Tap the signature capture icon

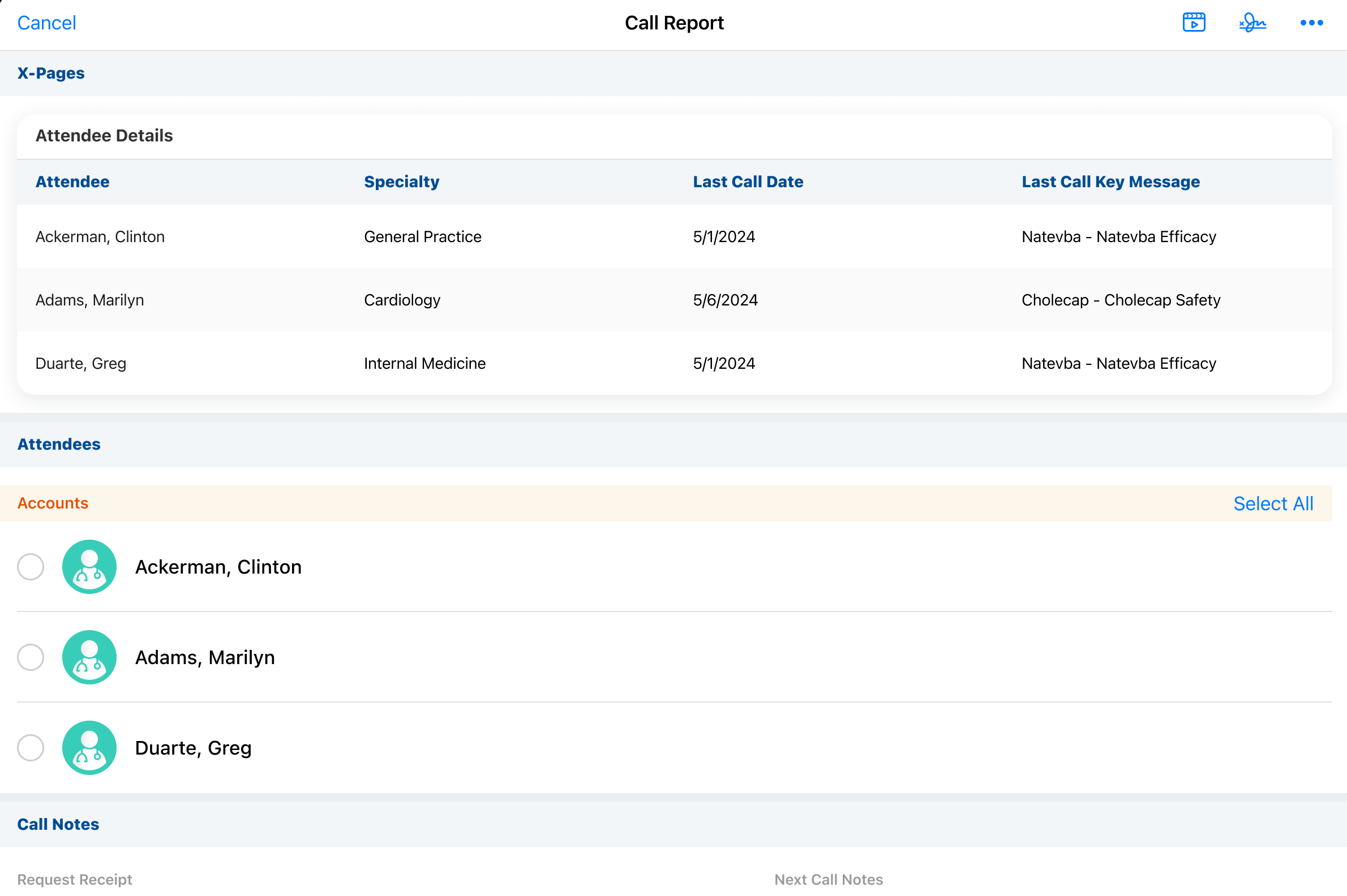click(1252, 23)
